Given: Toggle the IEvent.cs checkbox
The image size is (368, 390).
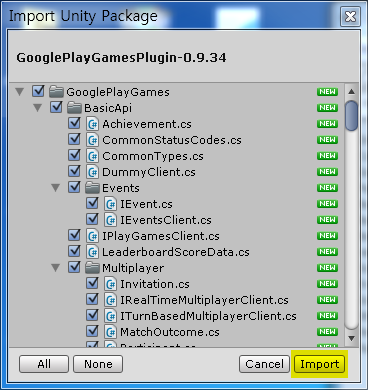Looking at the screenshot, I should pos(92,203).
